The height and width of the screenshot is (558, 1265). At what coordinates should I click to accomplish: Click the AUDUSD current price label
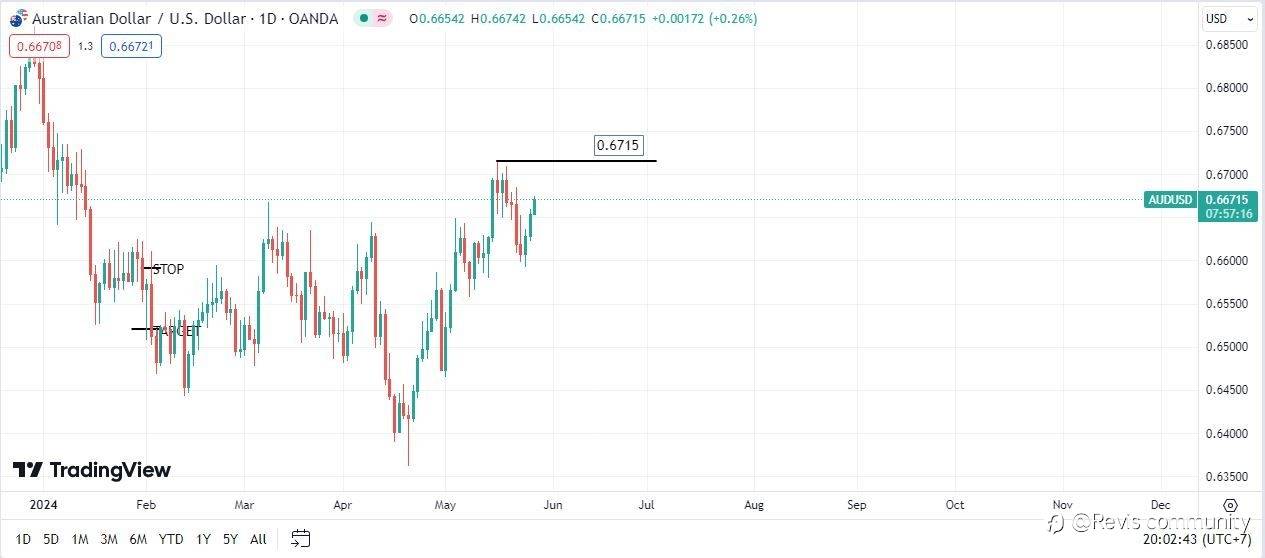(x=1171, y=200)
